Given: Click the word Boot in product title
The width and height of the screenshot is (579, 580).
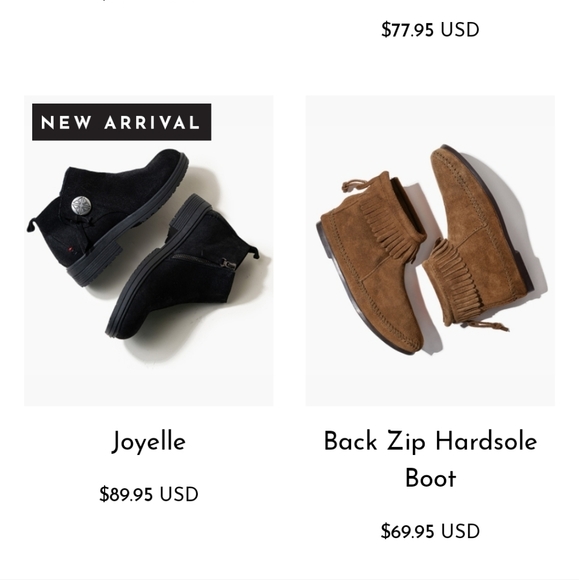Looking at the screenshot, I should point(431,478).
